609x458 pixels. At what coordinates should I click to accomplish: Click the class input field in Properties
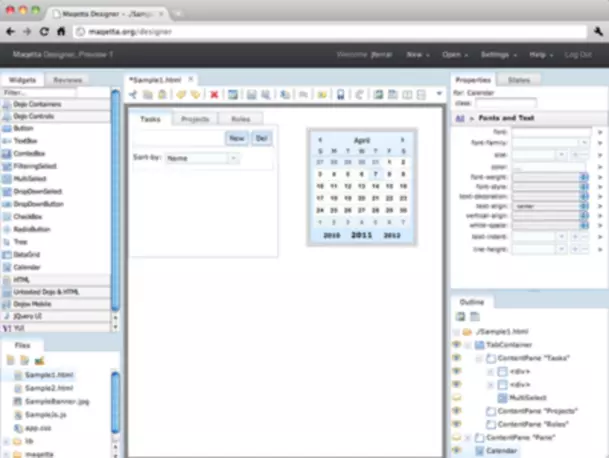point(505,103)
